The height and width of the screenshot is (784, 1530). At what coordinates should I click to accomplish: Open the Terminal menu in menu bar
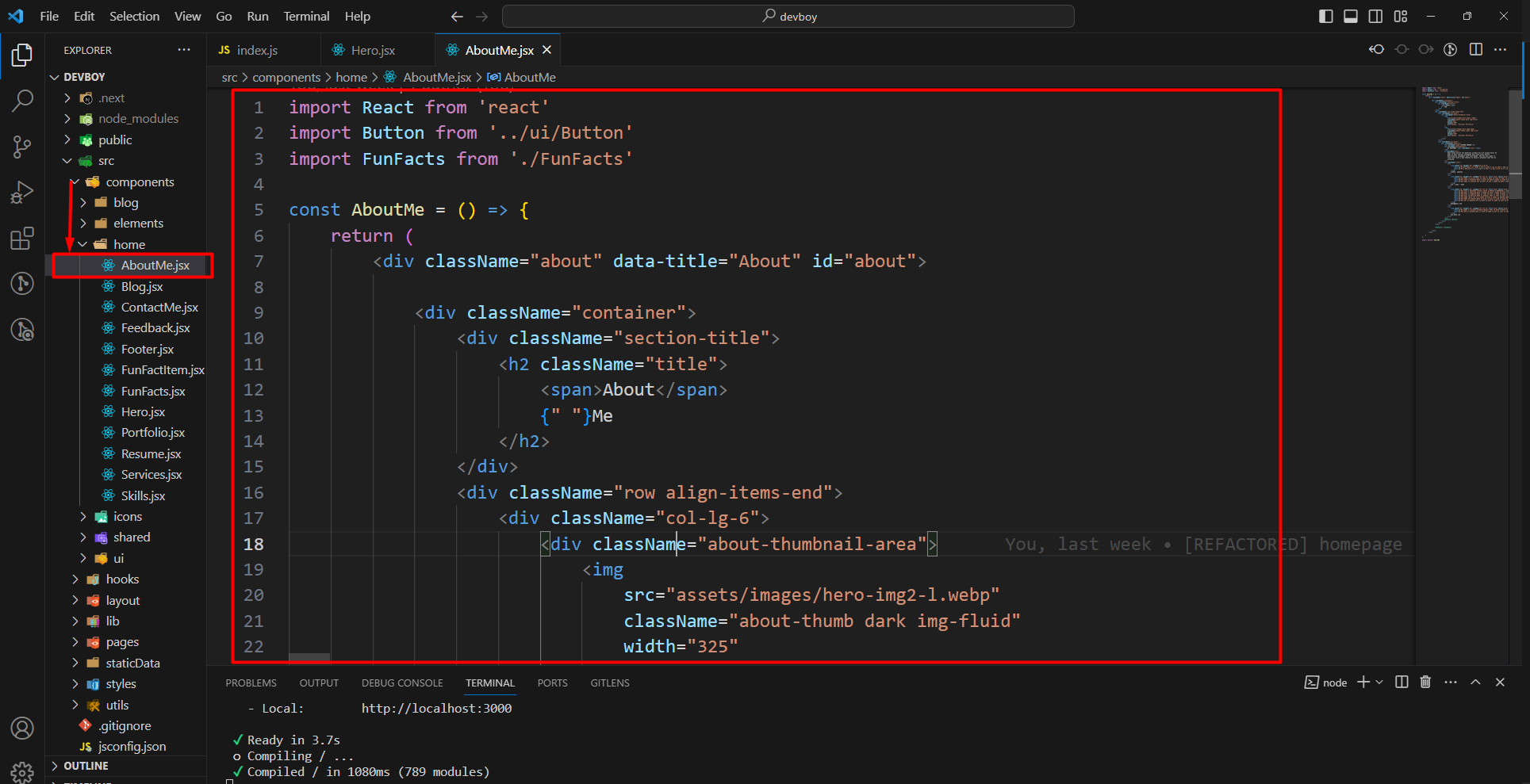pyautogui.click(x=306, y=17)
